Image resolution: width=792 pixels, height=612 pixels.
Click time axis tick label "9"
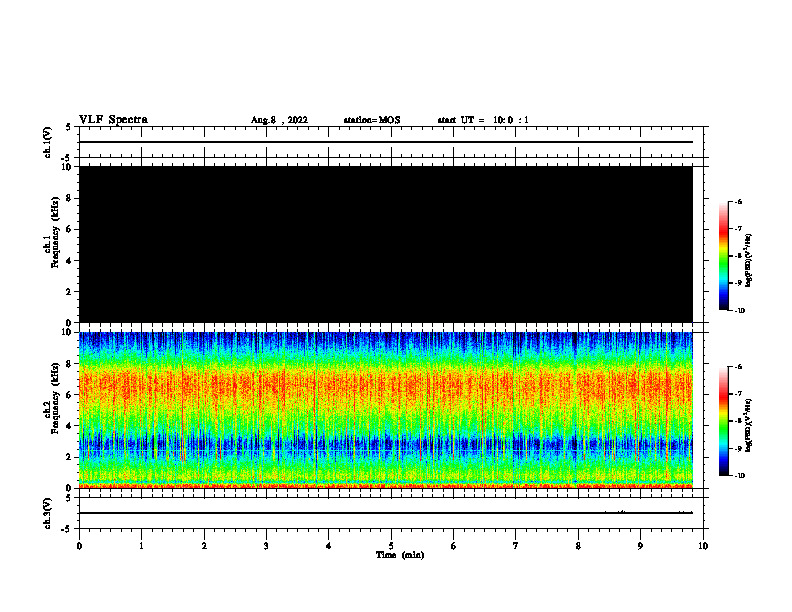click(x=640, y=546)
